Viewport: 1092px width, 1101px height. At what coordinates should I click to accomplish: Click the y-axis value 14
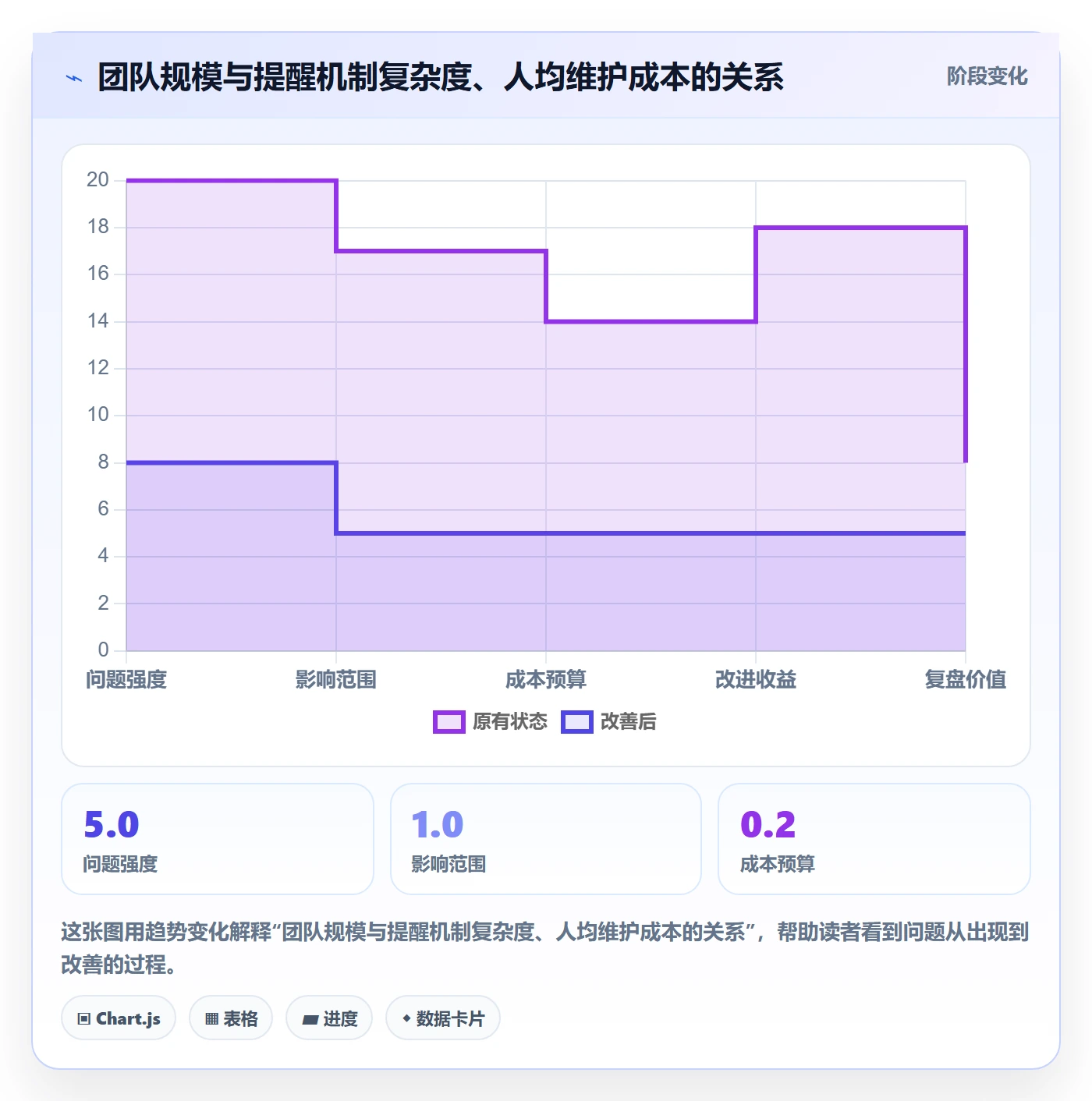[x=98, y=321]
